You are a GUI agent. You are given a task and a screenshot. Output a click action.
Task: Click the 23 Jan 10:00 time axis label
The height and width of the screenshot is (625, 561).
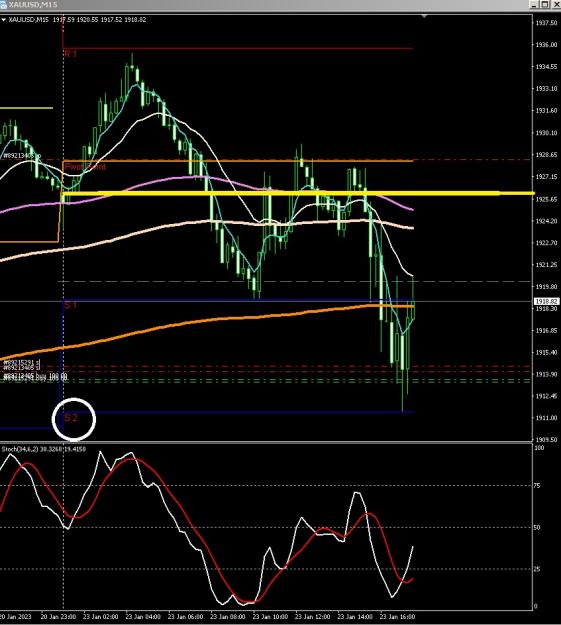pyautogui.click(x=270, y=617)
